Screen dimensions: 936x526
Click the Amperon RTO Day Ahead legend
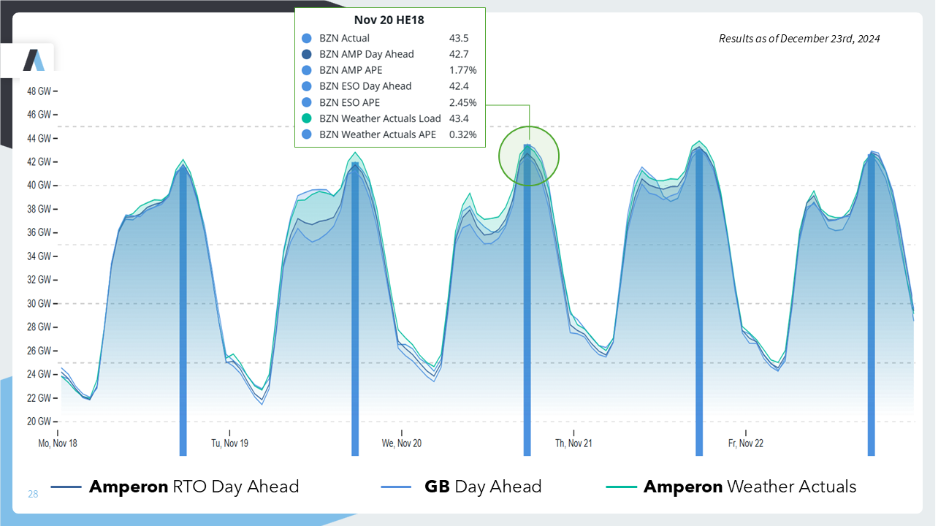pos(175,487)
